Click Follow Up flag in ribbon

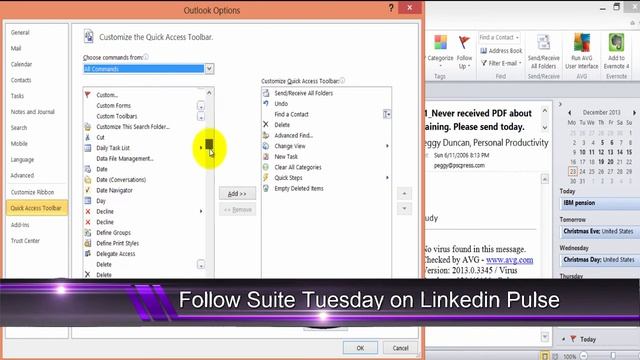(464, 51)
